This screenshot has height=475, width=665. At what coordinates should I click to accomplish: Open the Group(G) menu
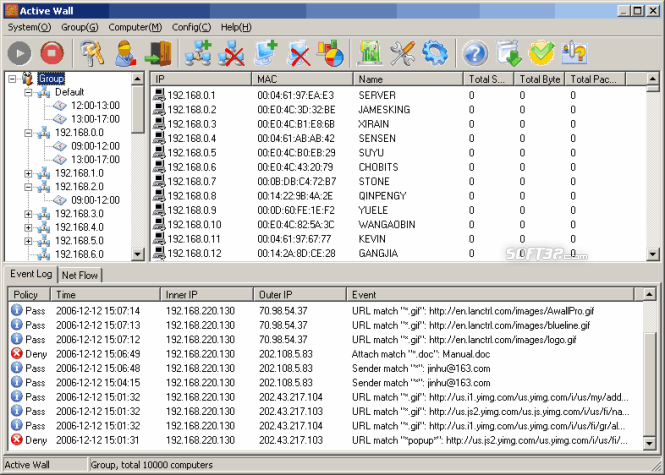(80, 27)
